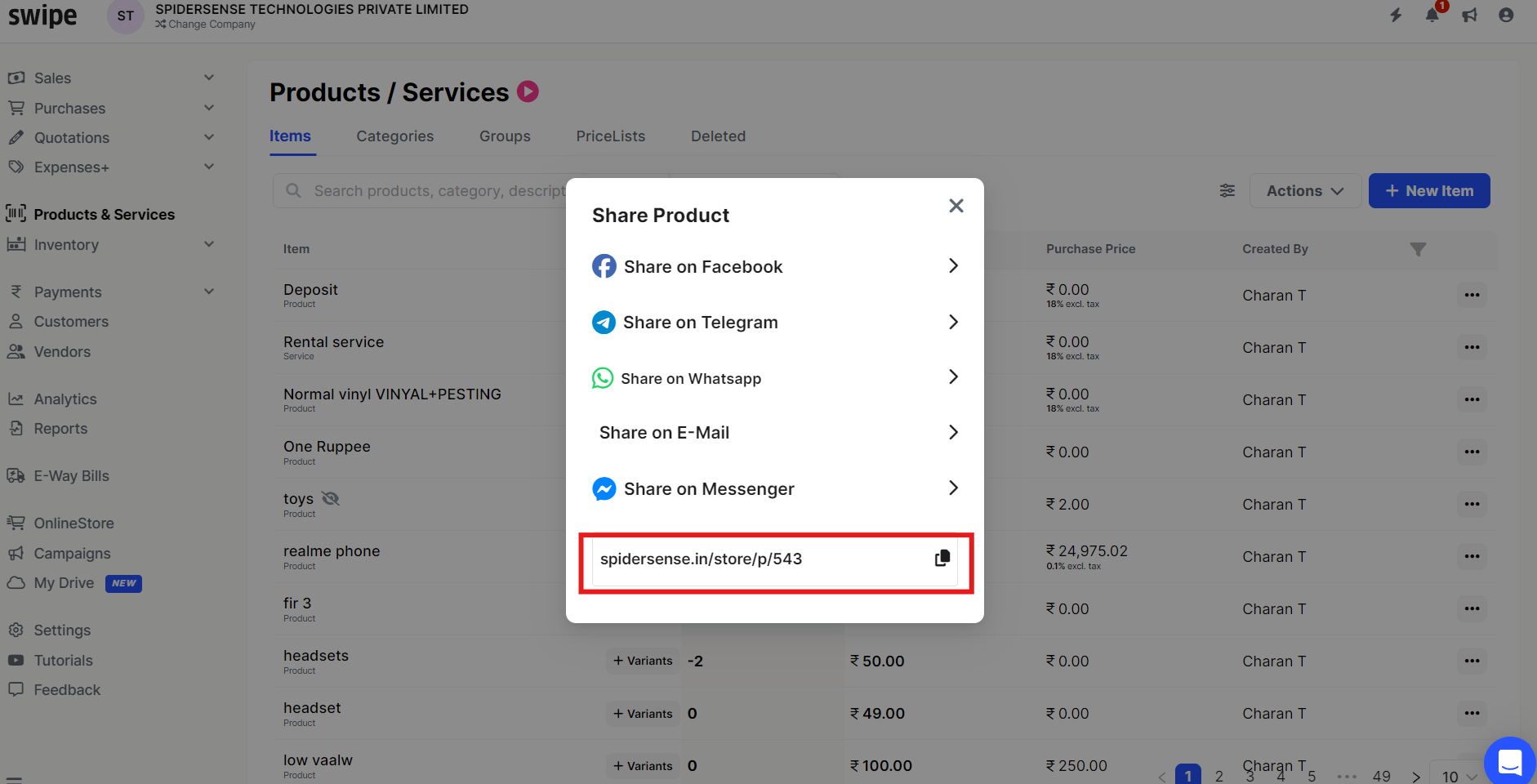
Task: Toggle the hidden-eye icon next to toys
Action: (331, 498)
